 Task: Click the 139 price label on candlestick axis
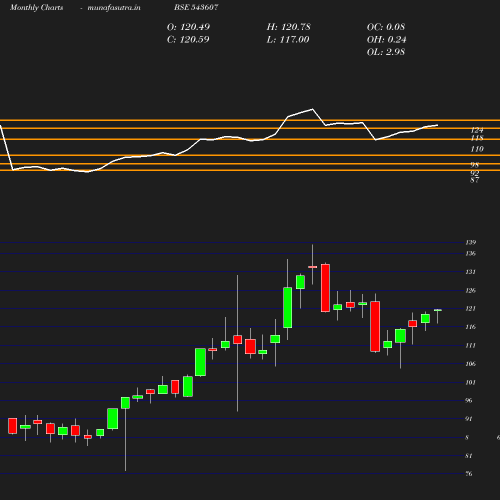pyautogui.click(x=471, y=242)
